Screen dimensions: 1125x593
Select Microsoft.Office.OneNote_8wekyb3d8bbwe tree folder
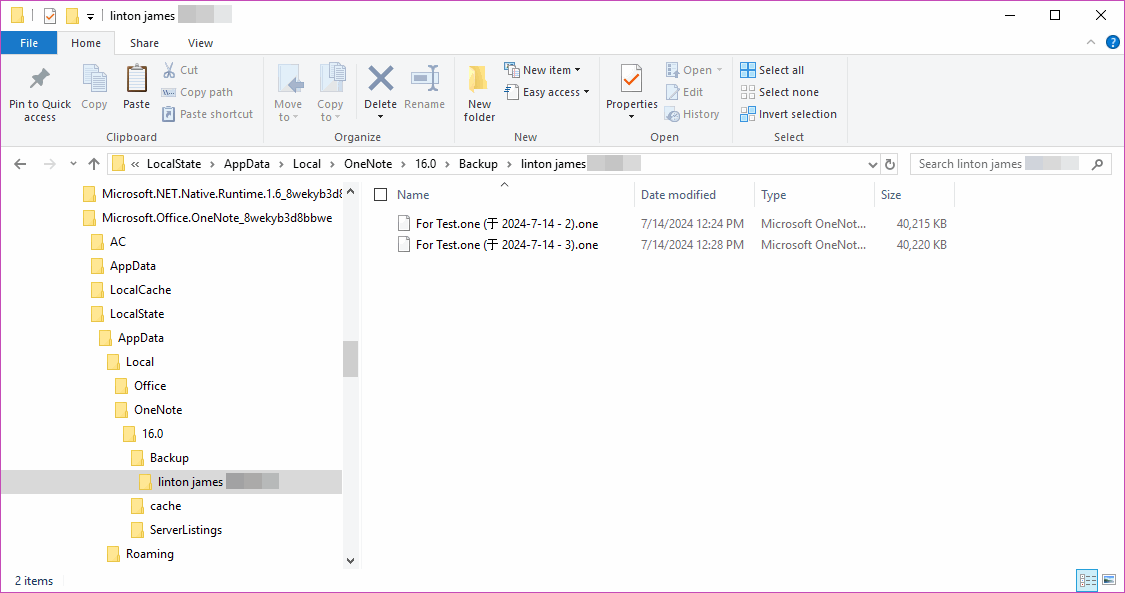(x=207, y=218)
